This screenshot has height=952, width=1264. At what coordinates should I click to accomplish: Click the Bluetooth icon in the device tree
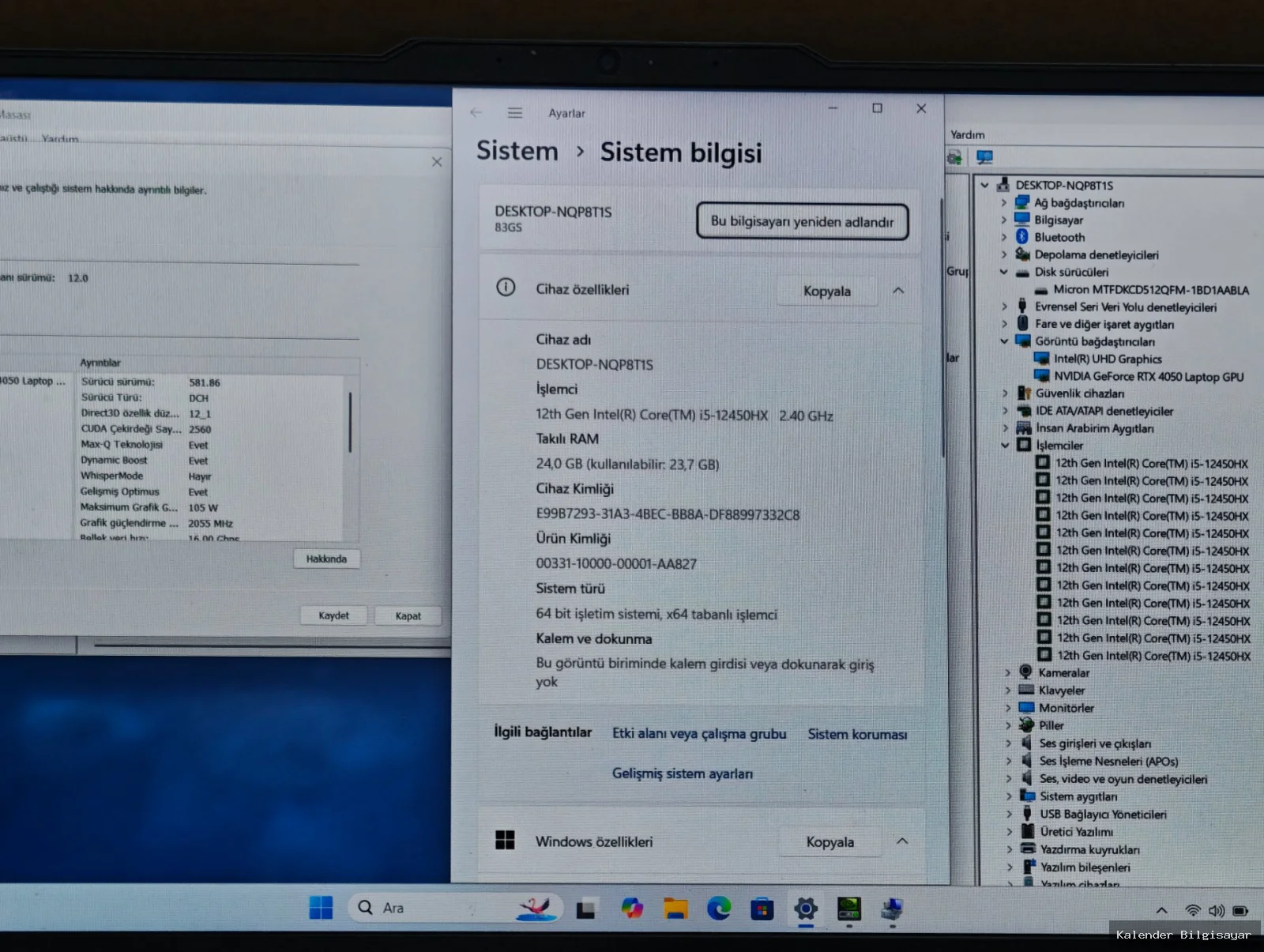1022,236
